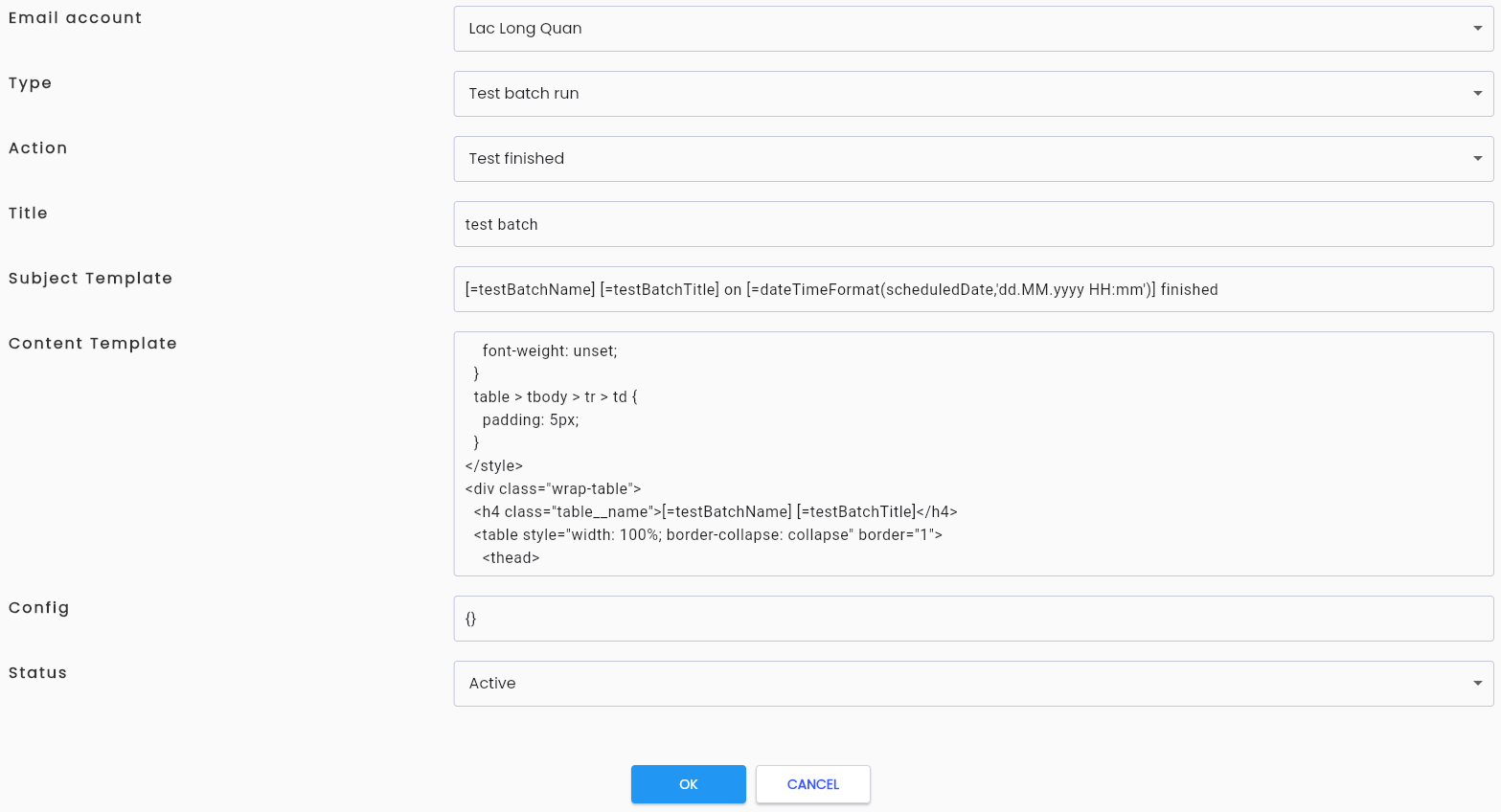Screen dimensions: 1501x812
Task: Expand the Status dropdown arrow
Action: pos(1477,684)
